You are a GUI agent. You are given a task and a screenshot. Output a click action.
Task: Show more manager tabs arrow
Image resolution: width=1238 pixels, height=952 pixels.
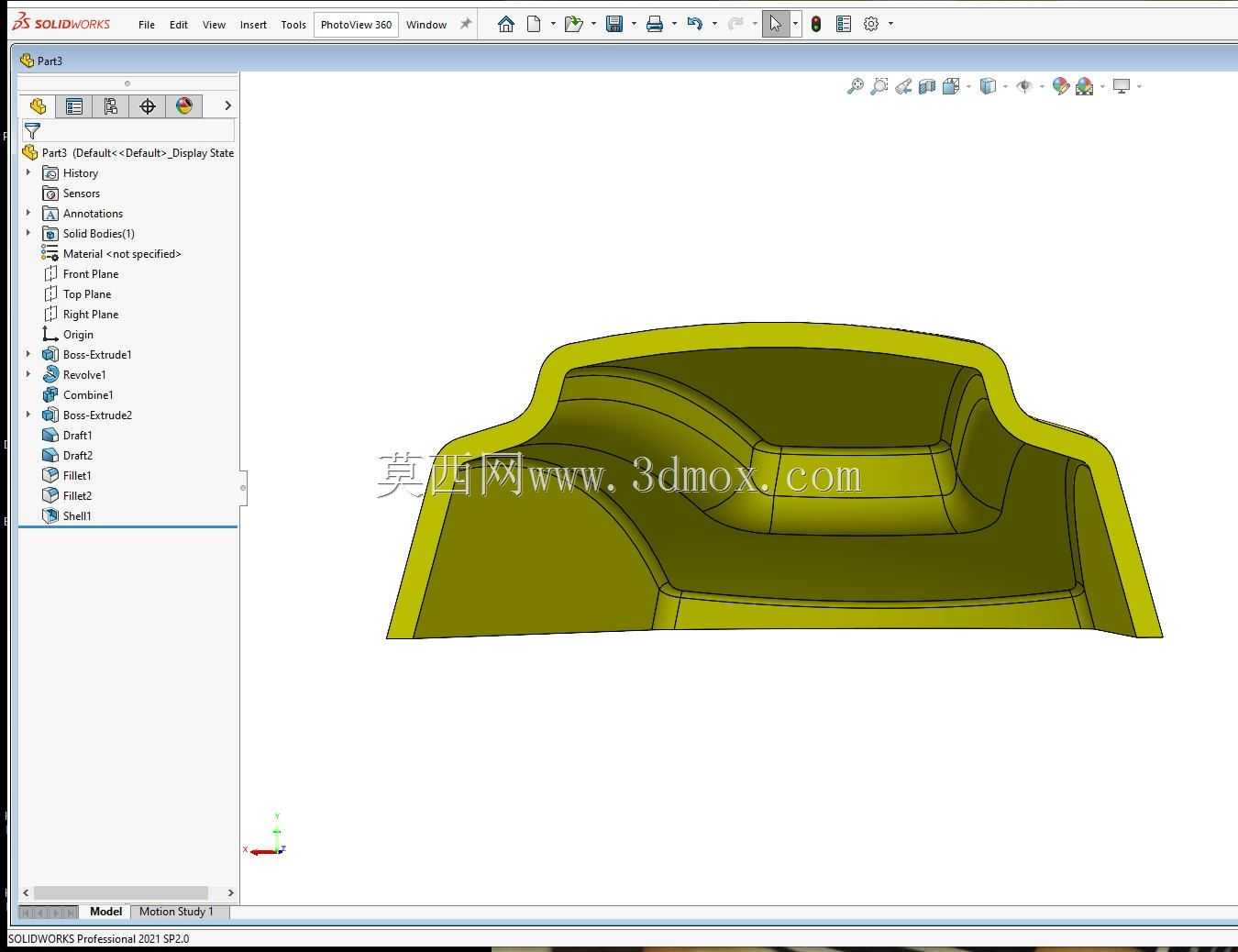(227, 106)
